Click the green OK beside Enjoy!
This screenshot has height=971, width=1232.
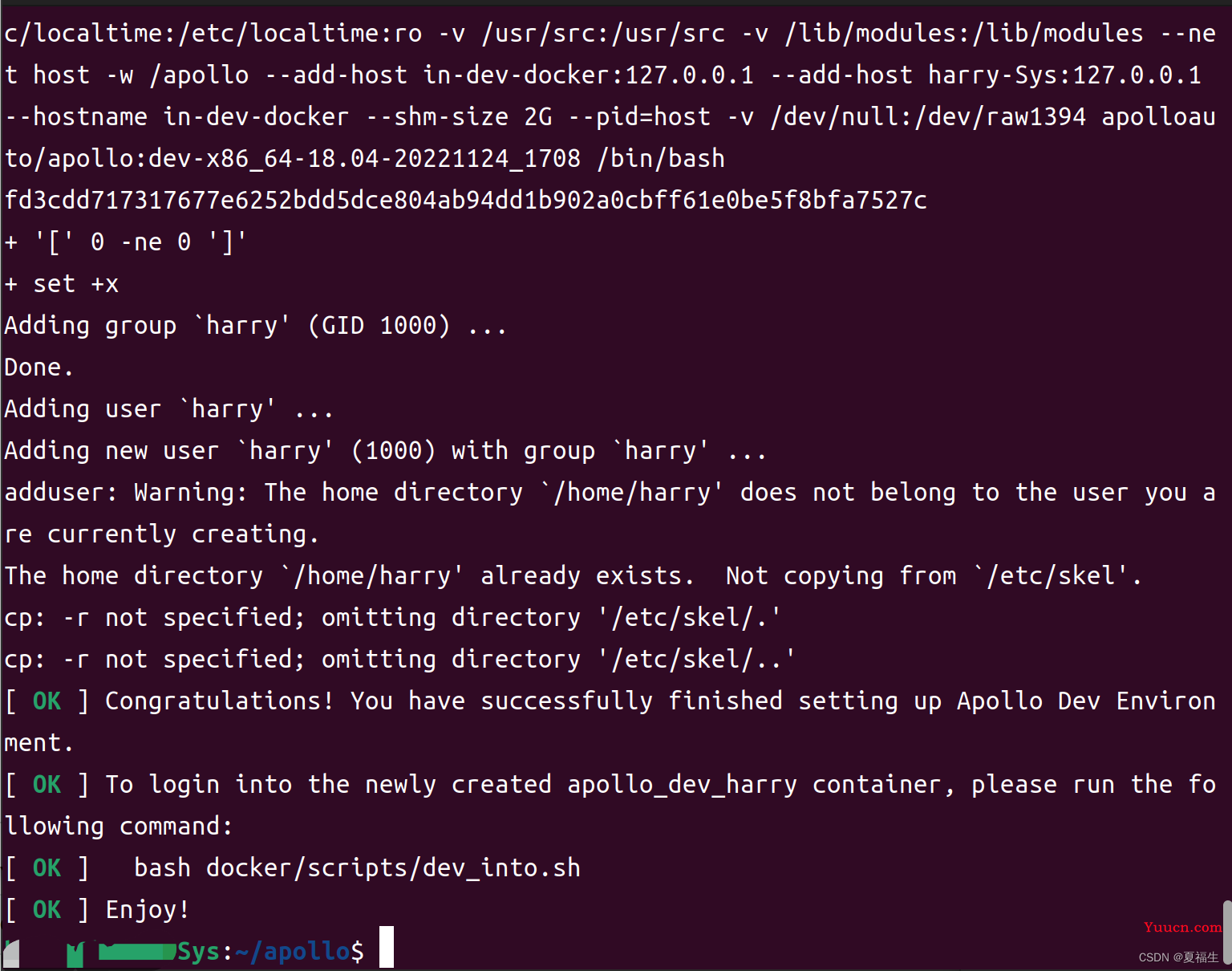[x=47, y=909]
